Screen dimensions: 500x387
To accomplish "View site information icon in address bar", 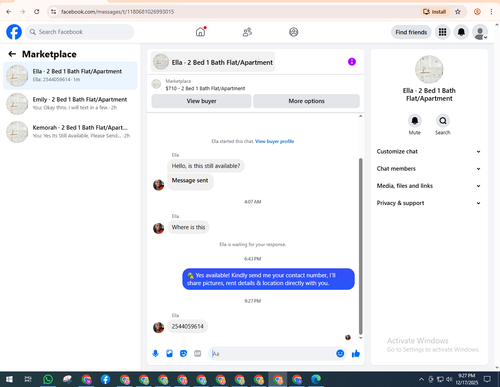I will 54,12.
